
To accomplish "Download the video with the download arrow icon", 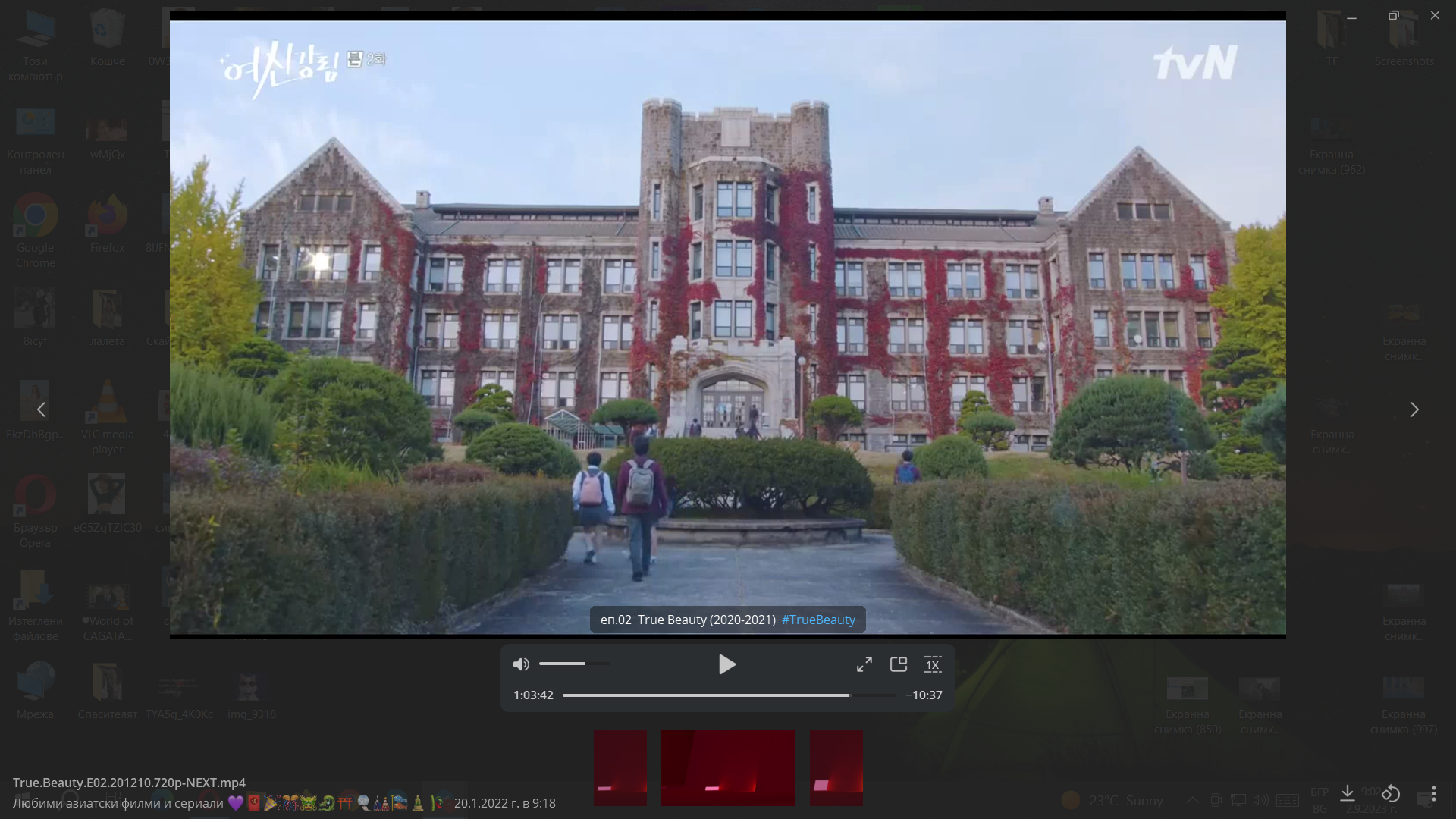I will pyautogui.click(x=1348, y=793).
